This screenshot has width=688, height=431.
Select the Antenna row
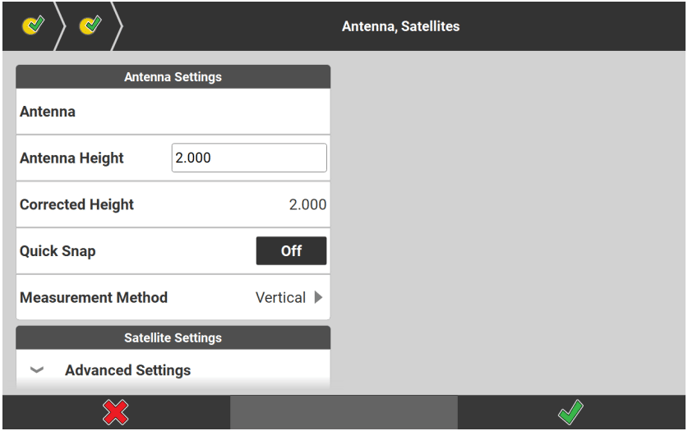pos(173,112)
